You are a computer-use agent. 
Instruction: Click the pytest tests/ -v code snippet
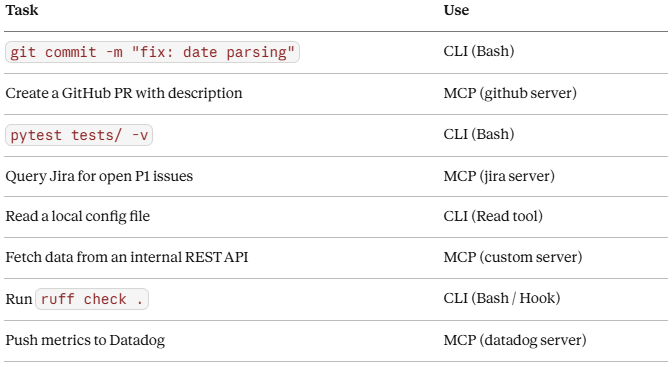(79, 135)
